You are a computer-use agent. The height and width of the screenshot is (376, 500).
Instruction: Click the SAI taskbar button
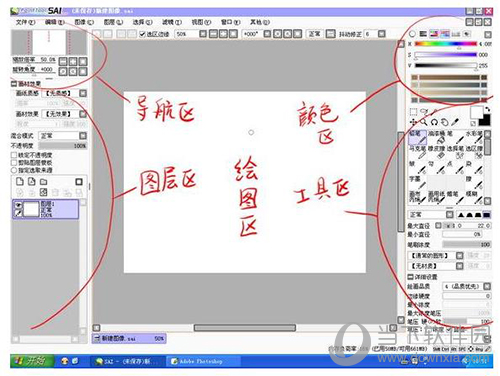(x=128, y=361)
